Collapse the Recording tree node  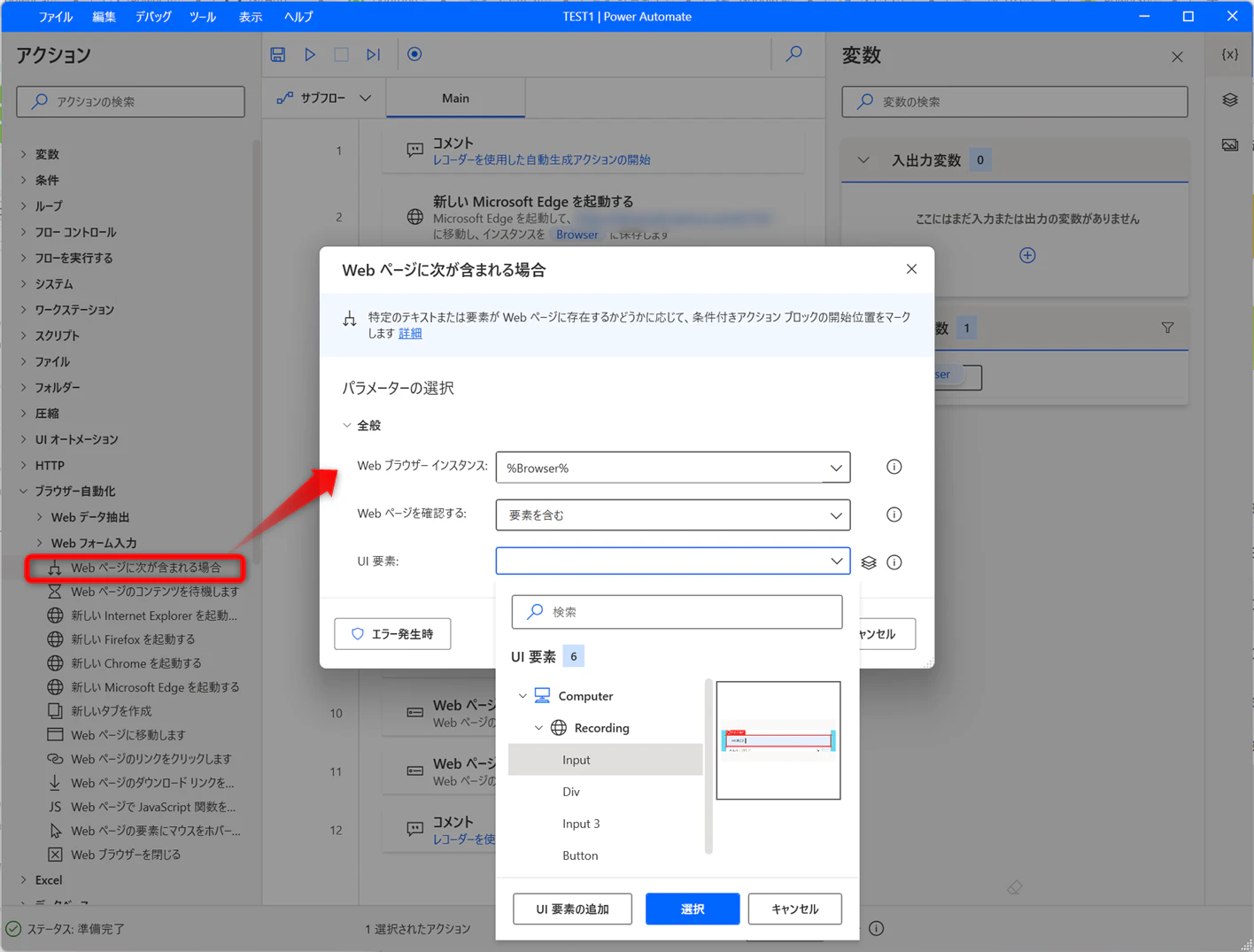tap(538, 728)
